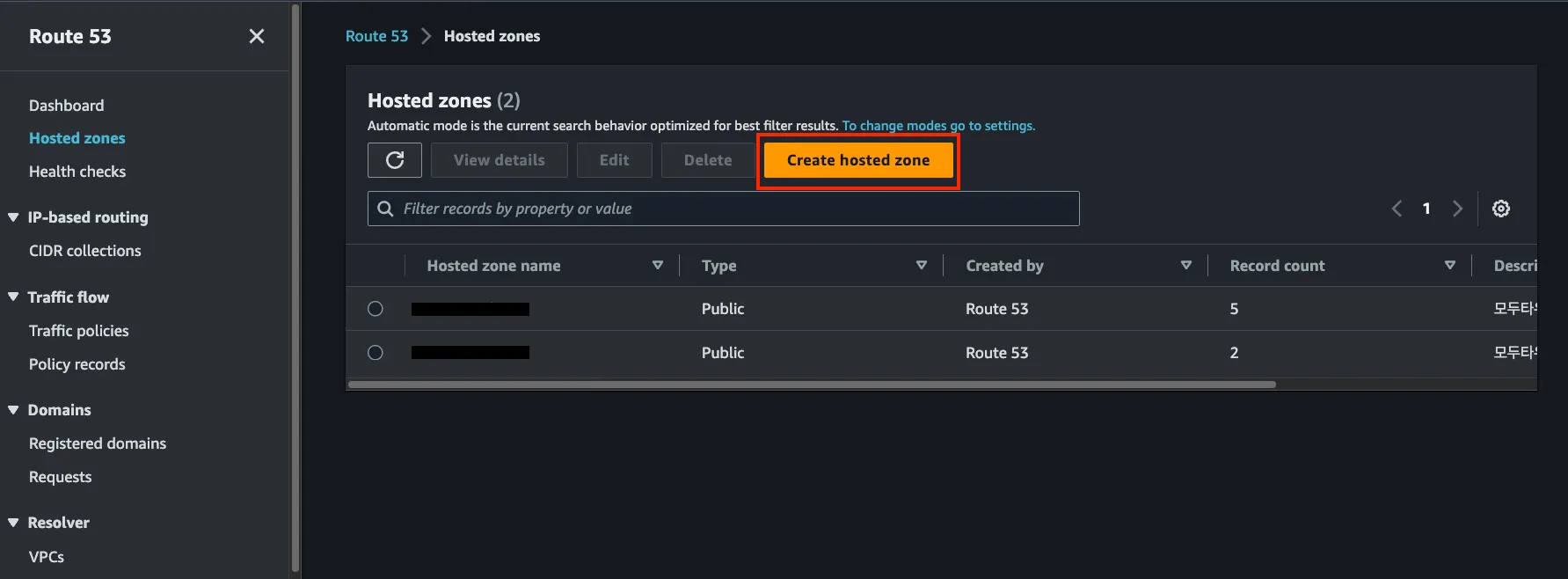
Task: Sort by Created by column arrow
Action: [x=1185, y=265]
